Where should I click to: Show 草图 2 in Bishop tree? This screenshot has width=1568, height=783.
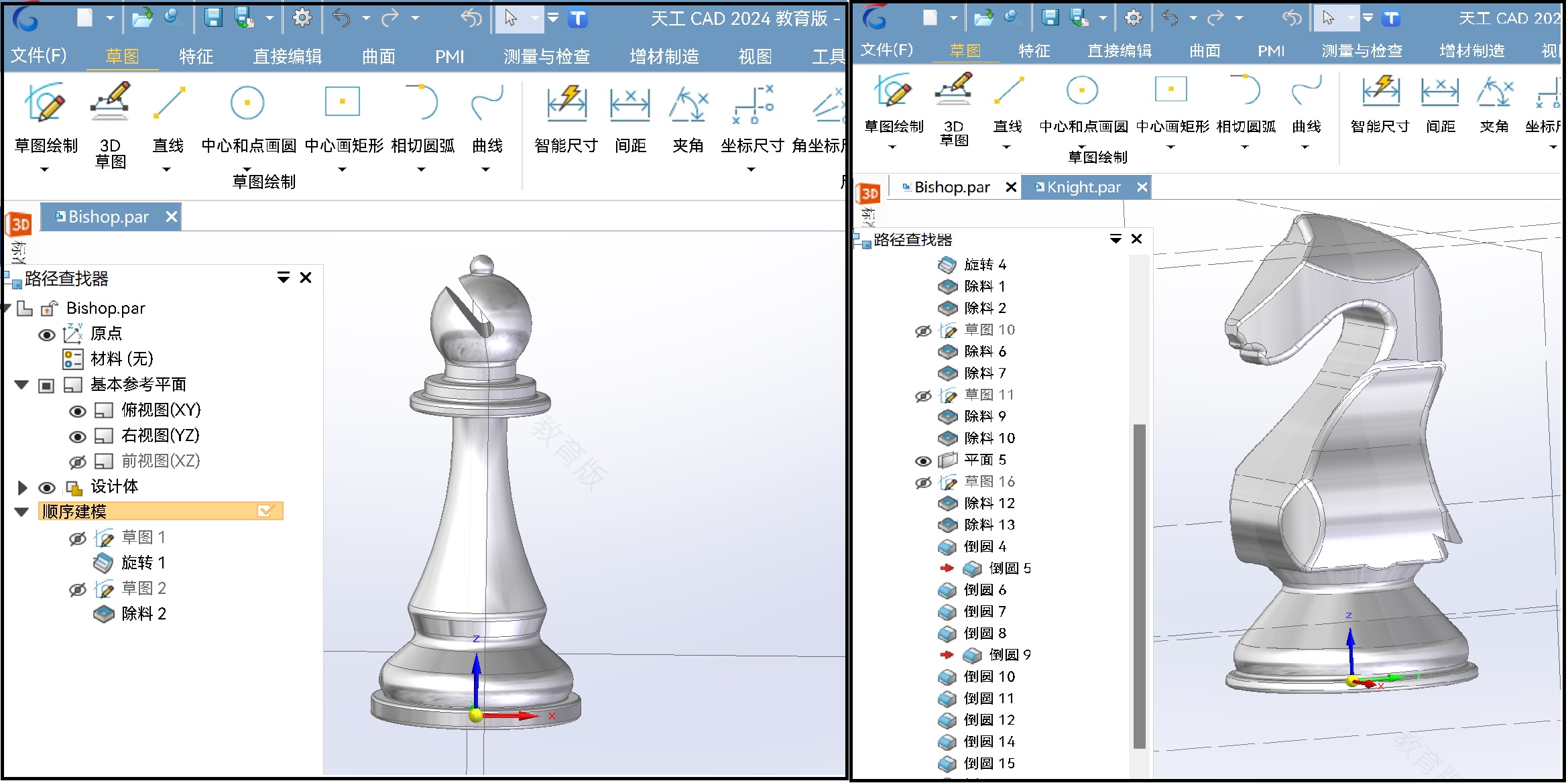tap(78, 589)
